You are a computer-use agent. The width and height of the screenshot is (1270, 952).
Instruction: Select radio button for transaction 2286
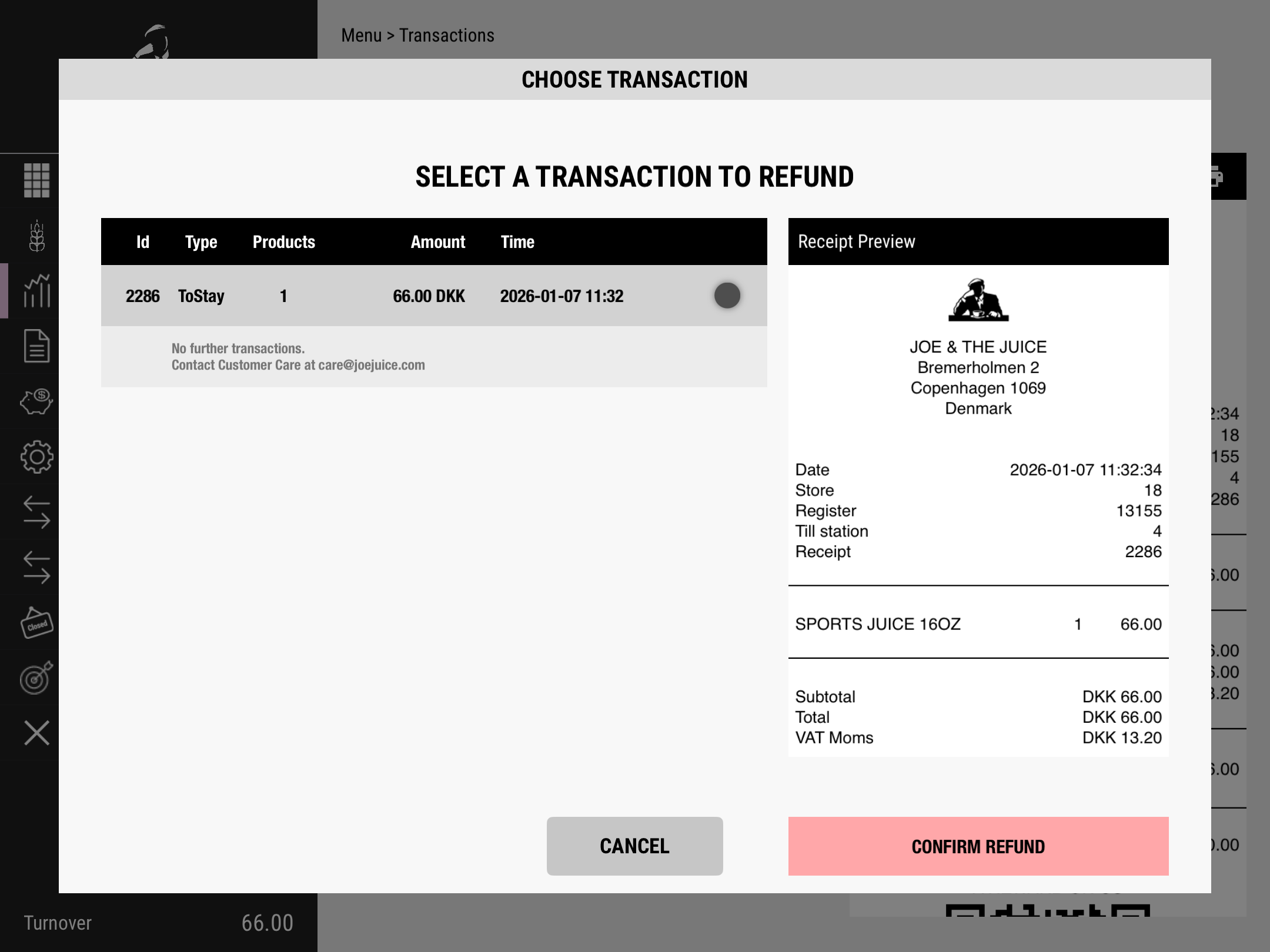coord(727,296)
